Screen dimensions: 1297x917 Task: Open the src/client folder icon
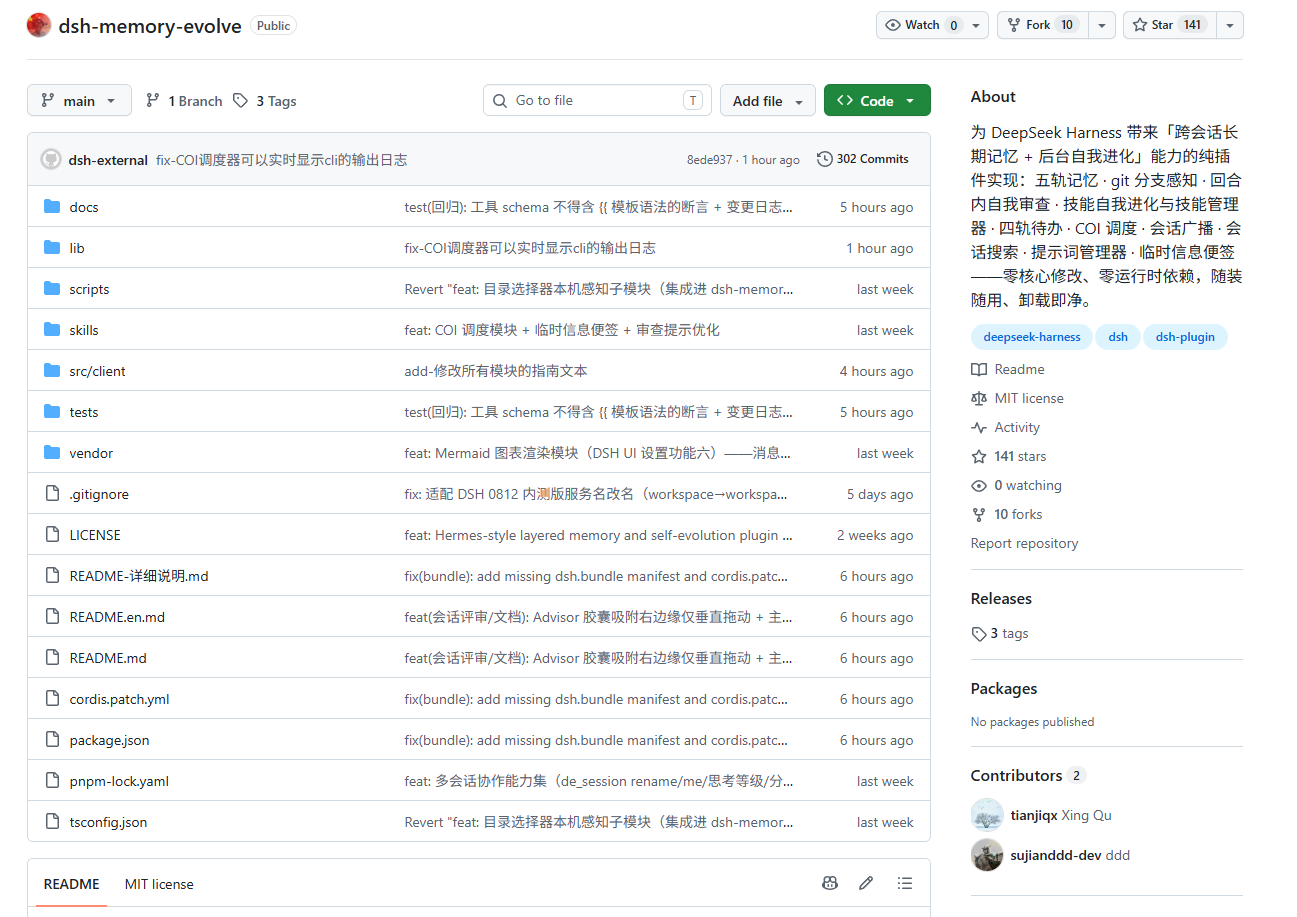tap(52, 371)
